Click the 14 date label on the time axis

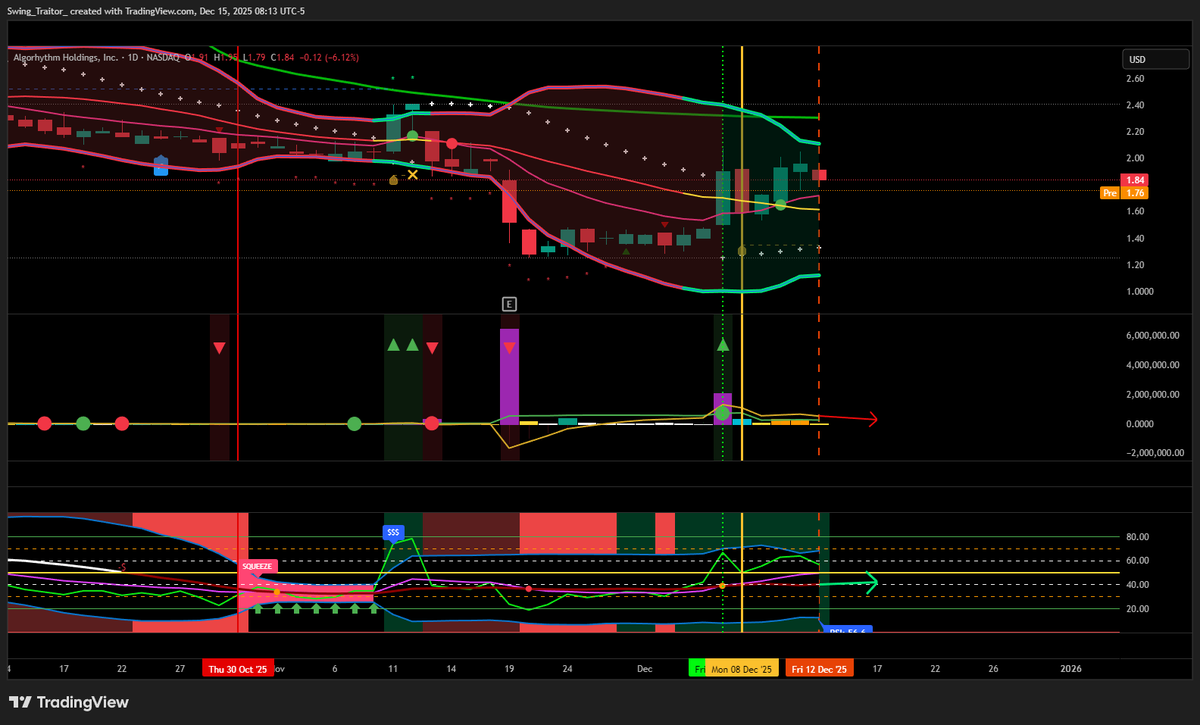coord(452,669)
